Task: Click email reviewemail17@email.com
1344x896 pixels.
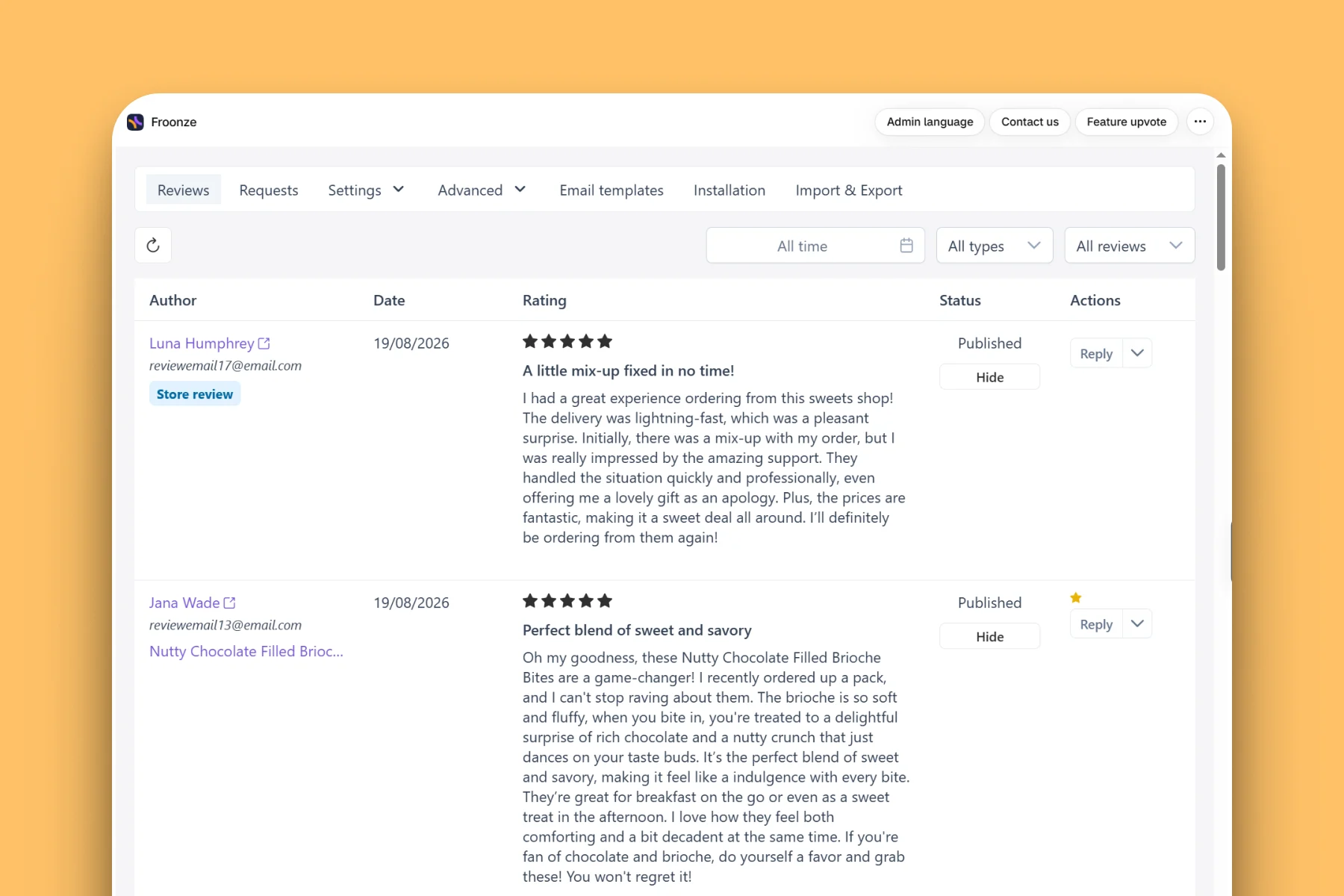Action: tap(225, 366)
